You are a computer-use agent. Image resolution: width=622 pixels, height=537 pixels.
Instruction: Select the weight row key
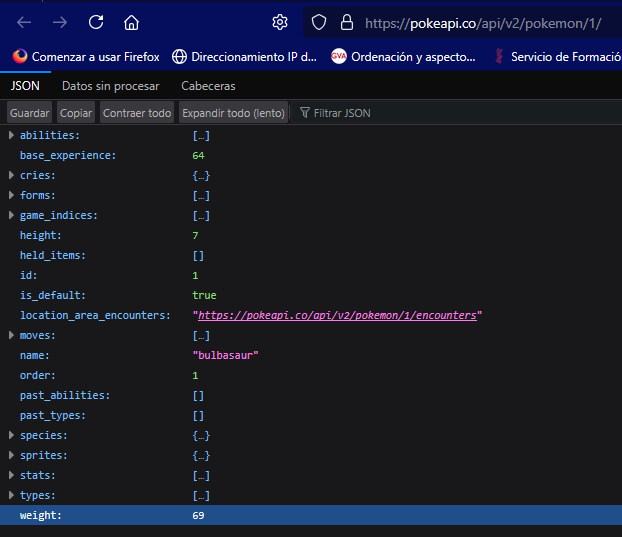[41, 515]
